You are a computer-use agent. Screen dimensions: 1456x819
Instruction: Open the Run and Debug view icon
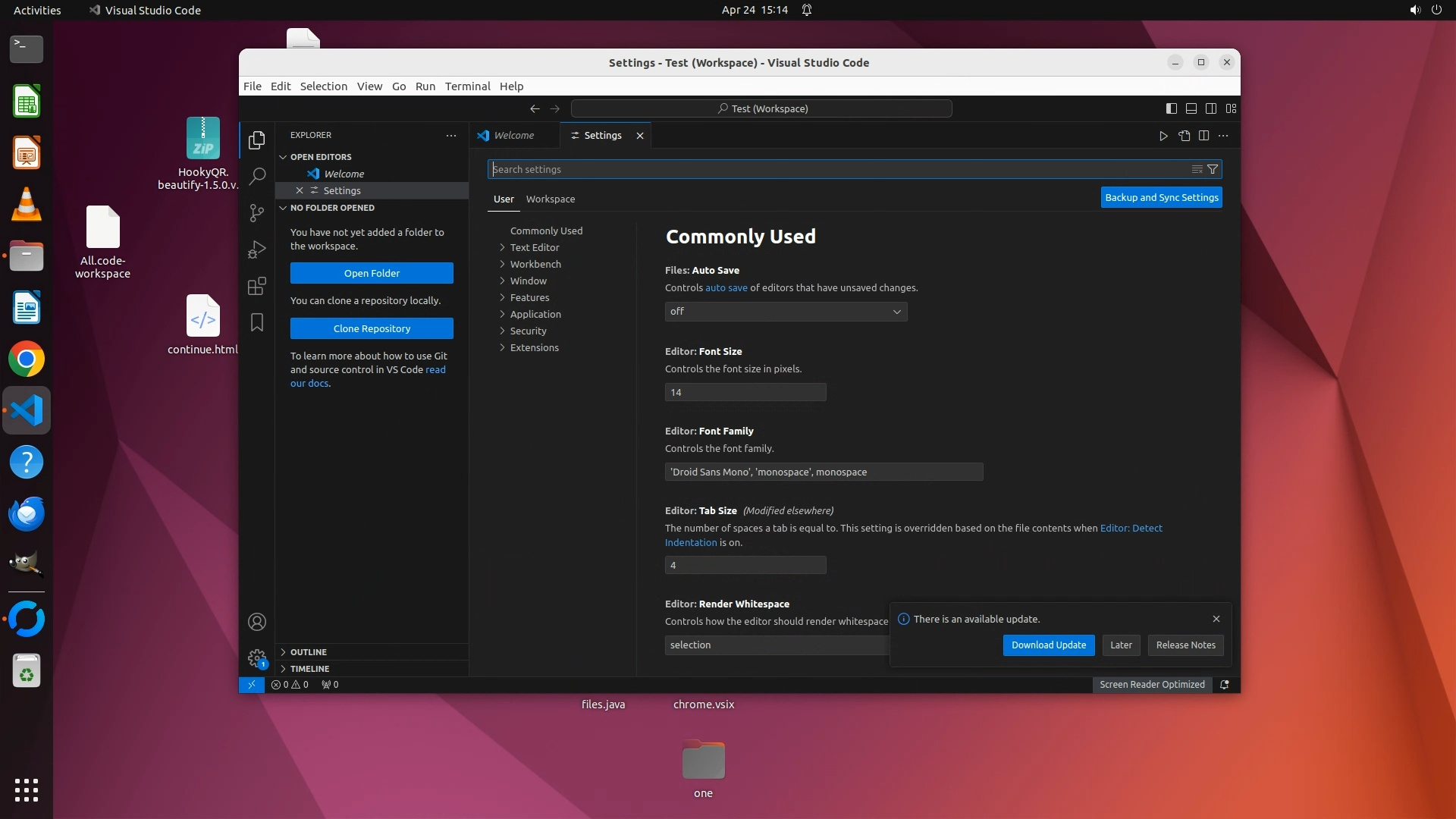(257, 249)
